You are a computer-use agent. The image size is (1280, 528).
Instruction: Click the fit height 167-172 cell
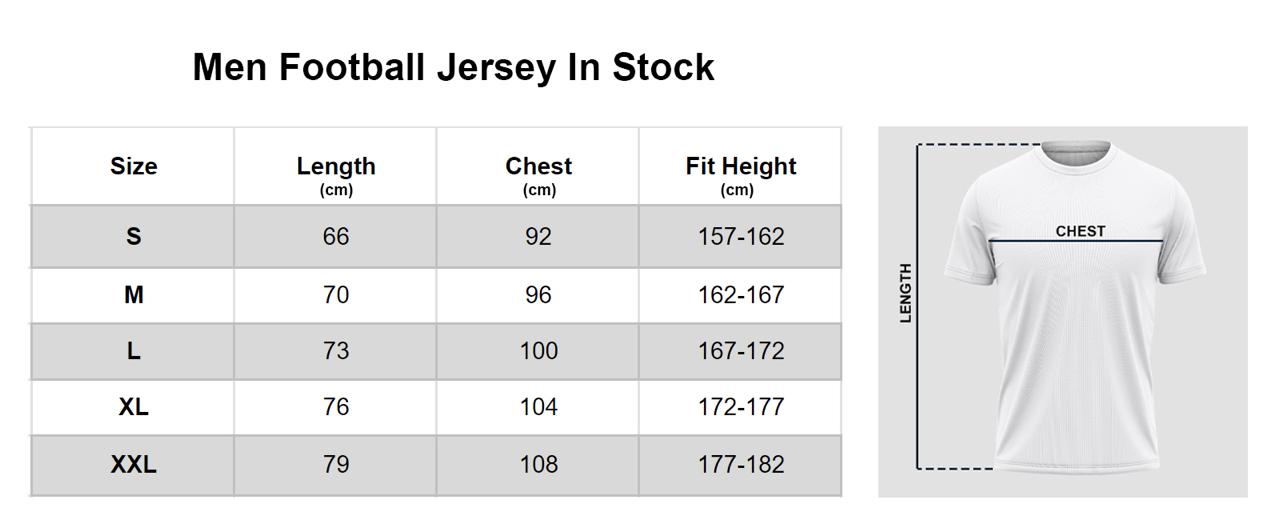(x=740, y=351)
